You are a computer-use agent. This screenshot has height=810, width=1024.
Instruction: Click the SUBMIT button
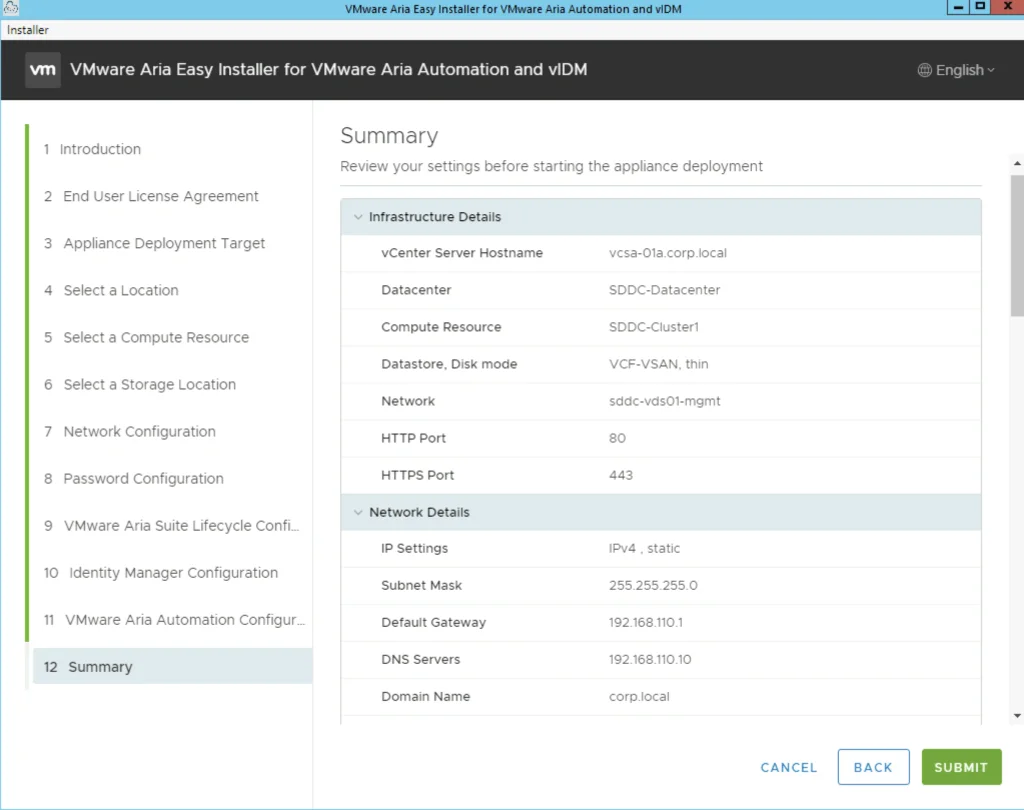[x=961, y=767]
